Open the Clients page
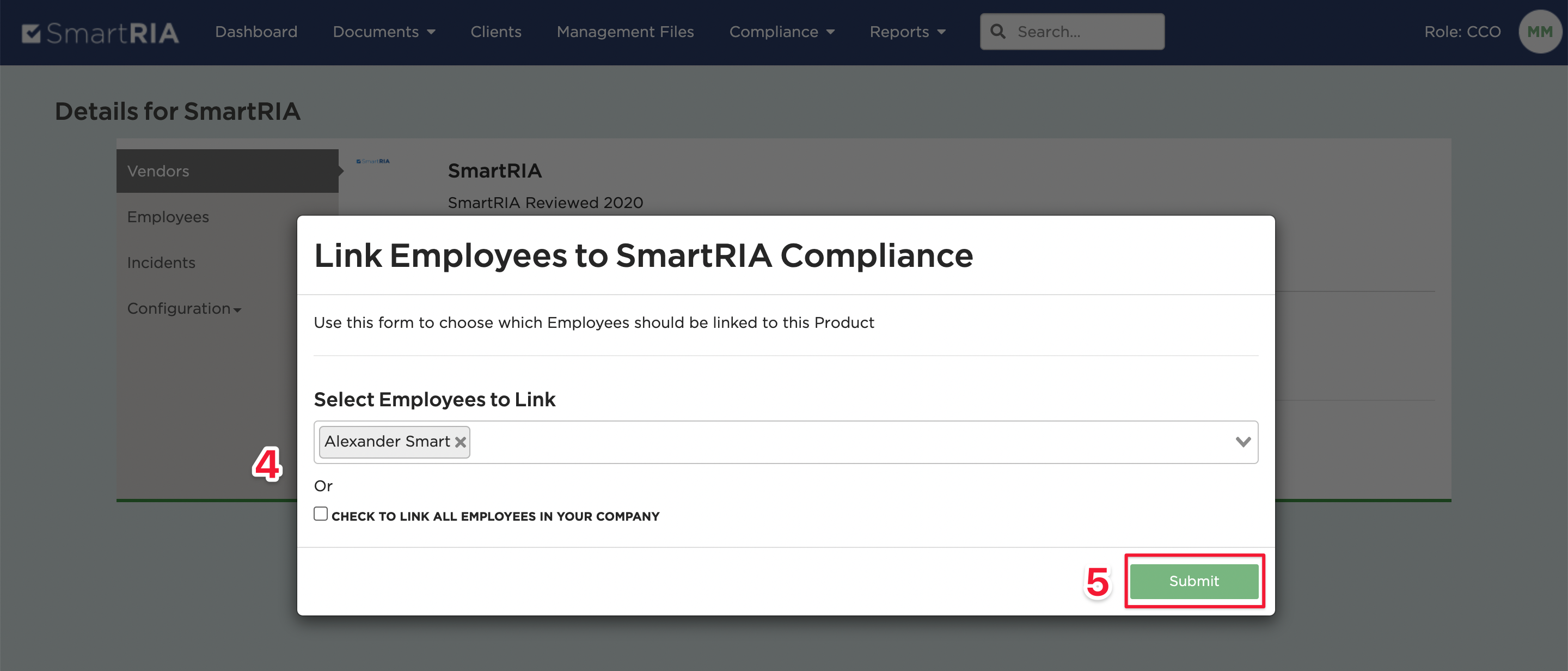This screenshot has width=1568, height=671. tap(496, 32)
